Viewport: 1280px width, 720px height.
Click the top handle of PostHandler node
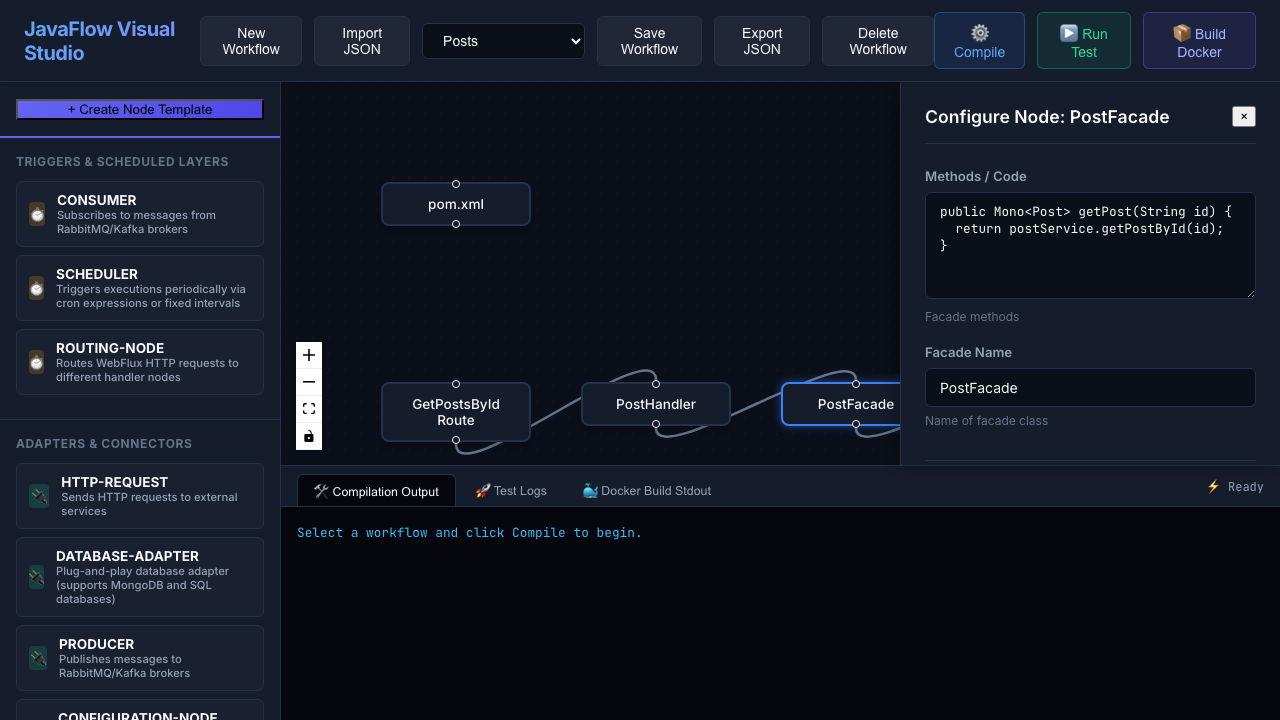(x=656, y=384)
